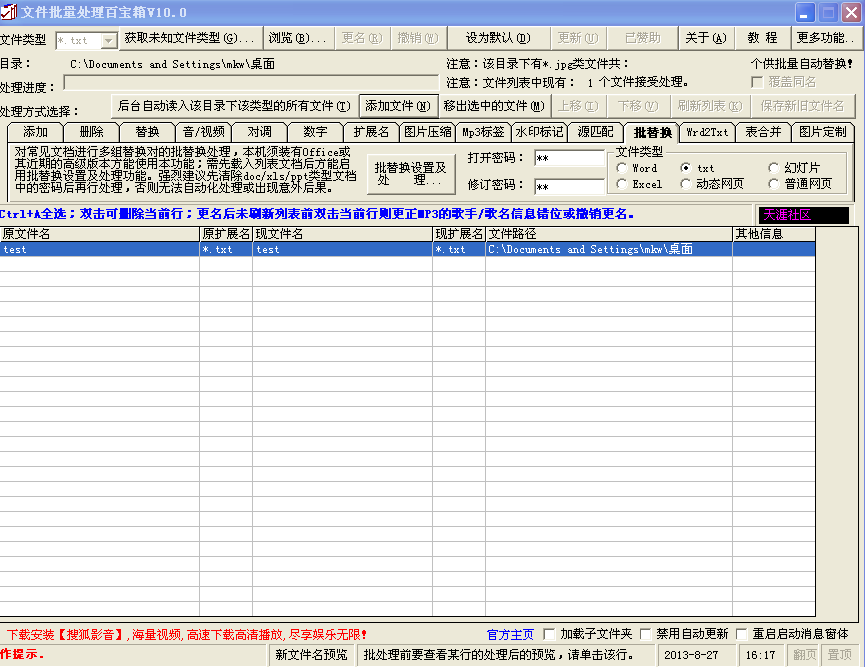
Task: Click 后台自动读入该目录下该类型的所有文件(T)
Action: [234, 106]
